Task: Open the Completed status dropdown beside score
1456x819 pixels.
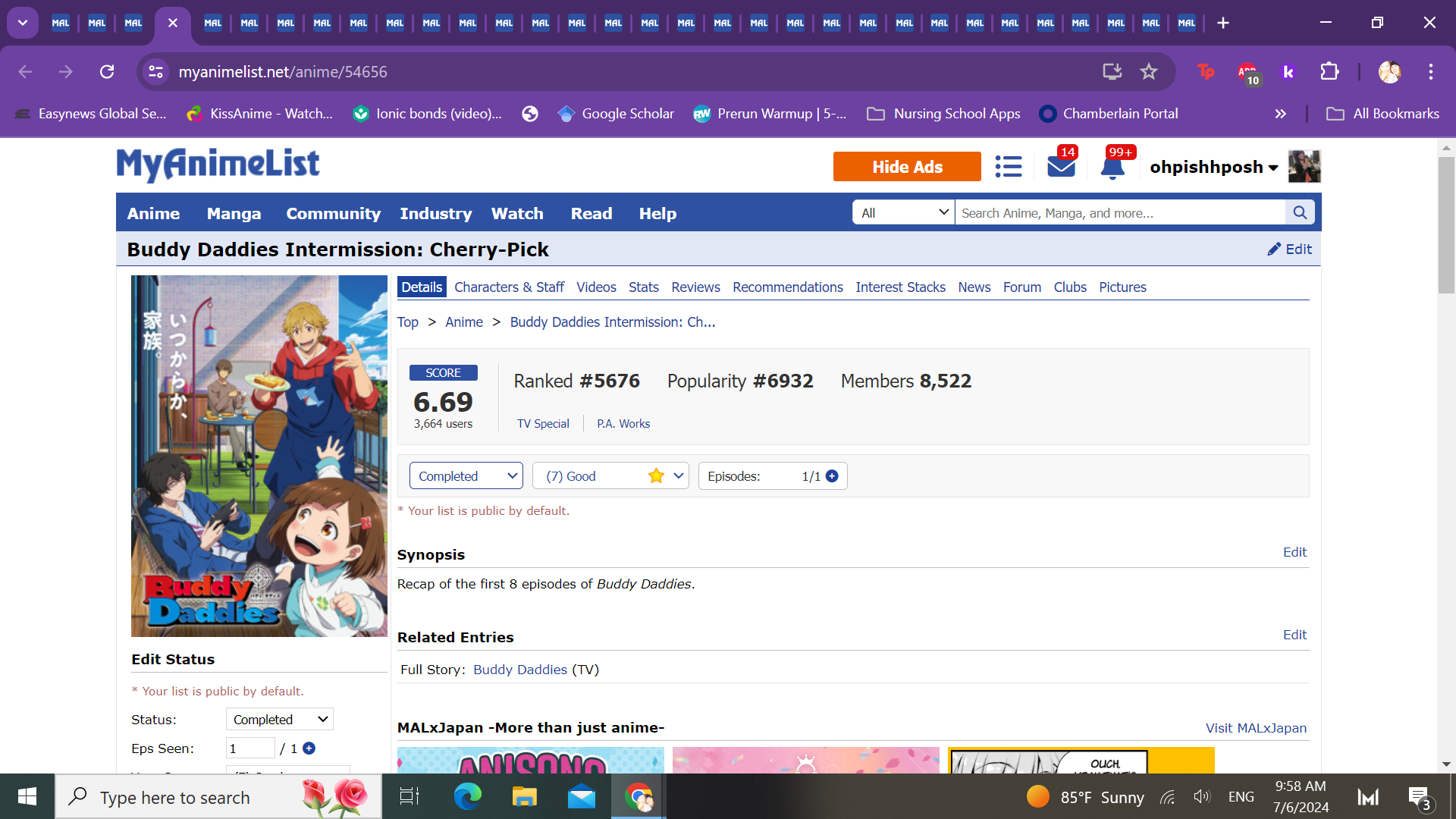Action: tap(466, 476)
